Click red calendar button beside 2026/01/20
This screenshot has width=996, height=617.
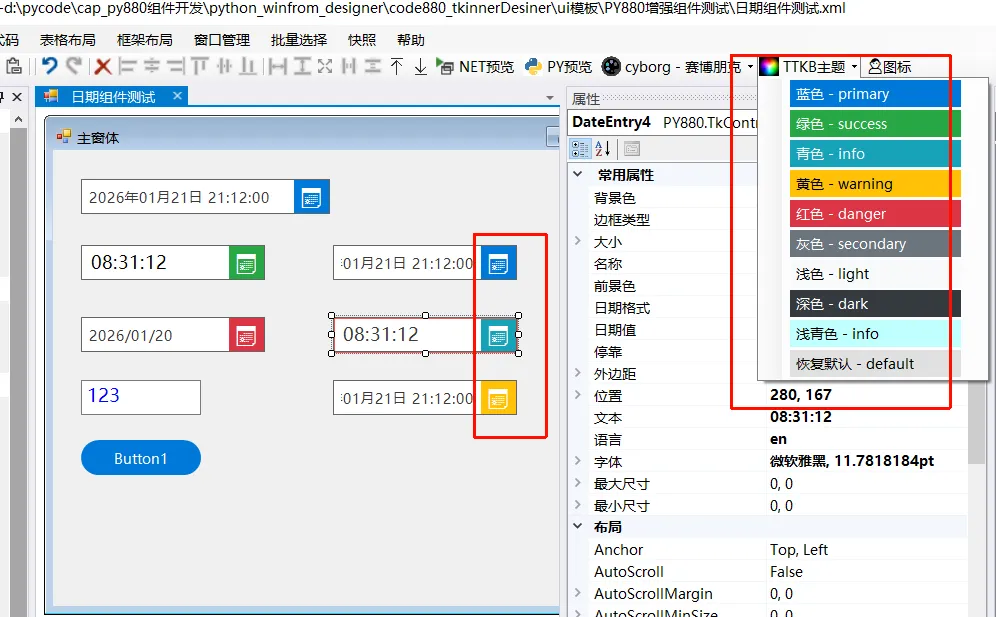point(246,335)
